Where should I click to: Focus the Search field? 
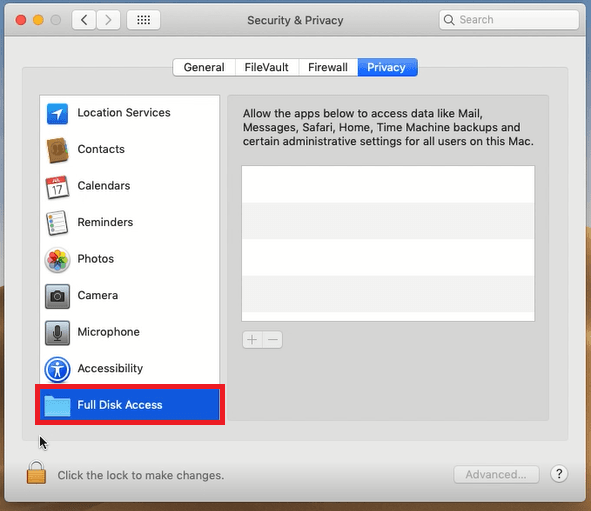tap(509, 20)
